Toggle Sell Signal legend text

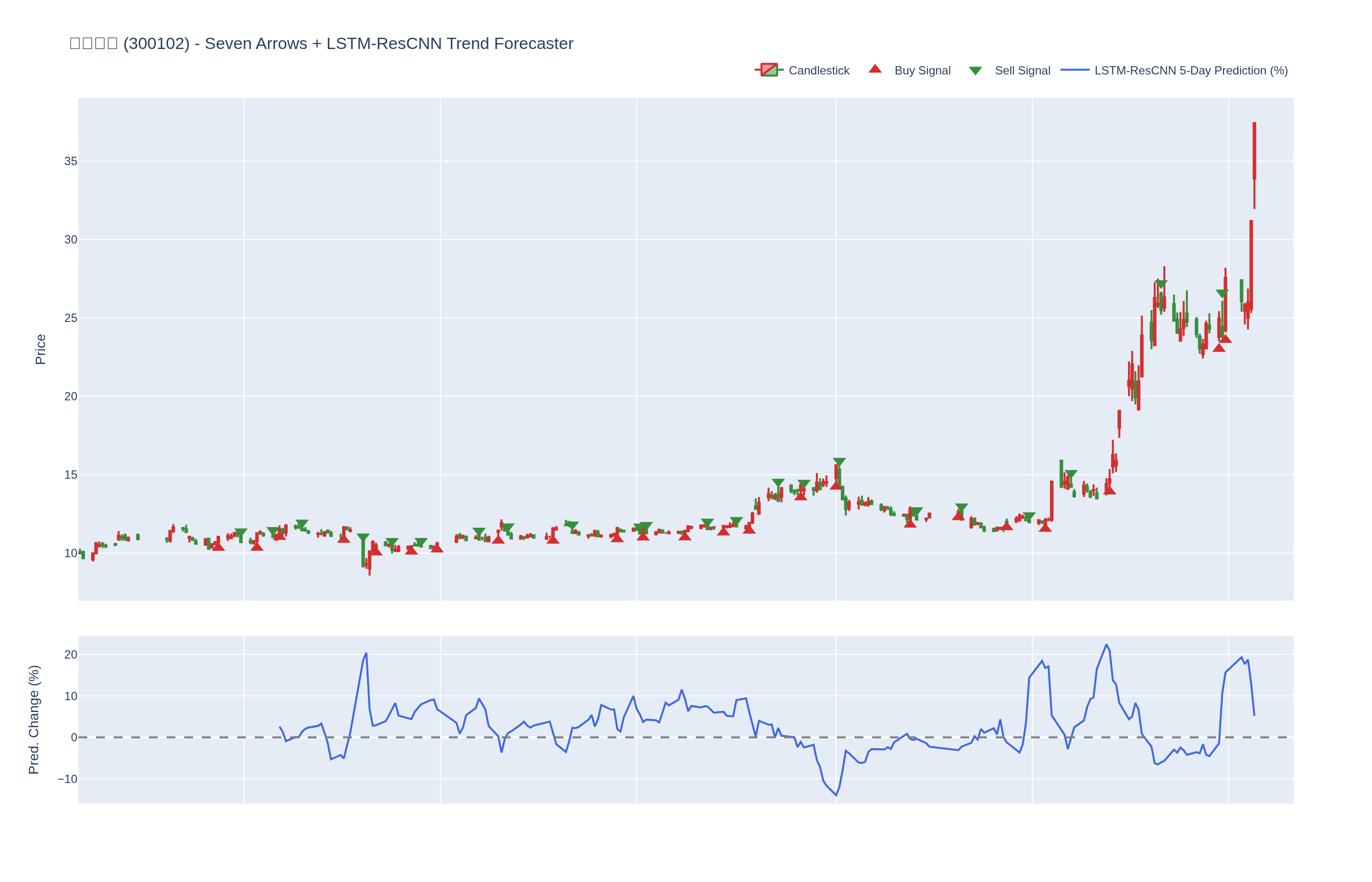click(x=1022, y=71)
